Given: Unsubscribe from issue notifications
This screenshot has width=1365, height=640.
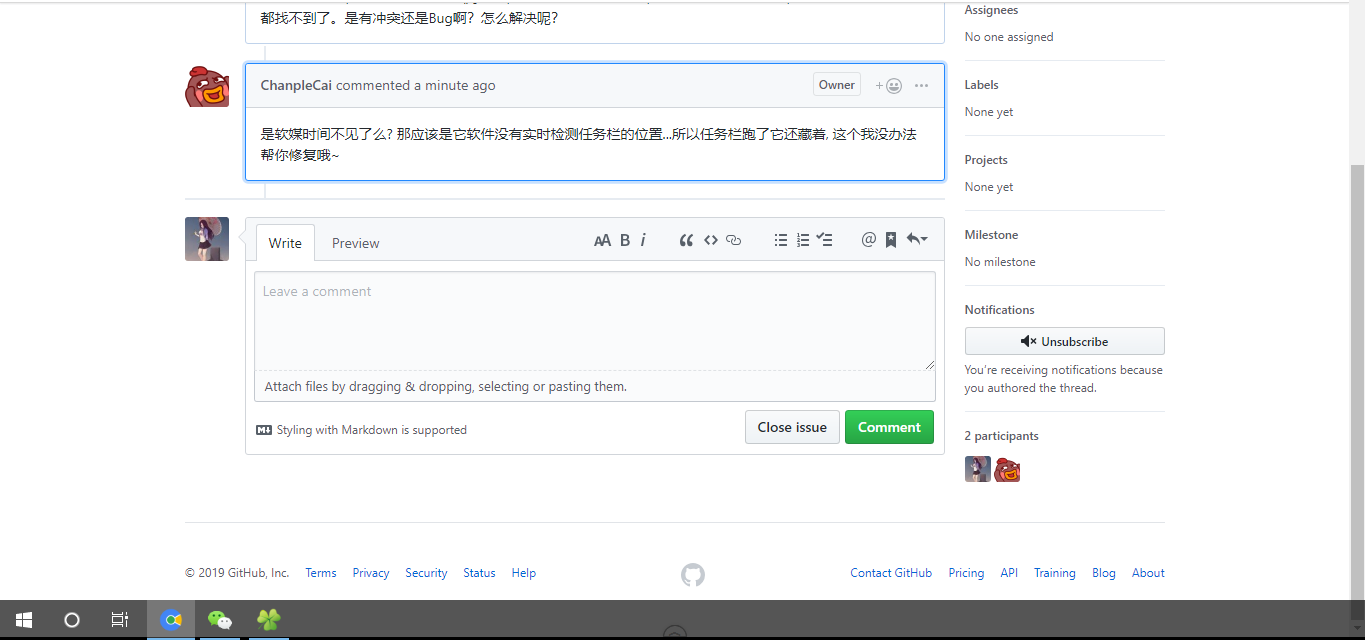Looking at the screenshot, I should pos(1064,341).
